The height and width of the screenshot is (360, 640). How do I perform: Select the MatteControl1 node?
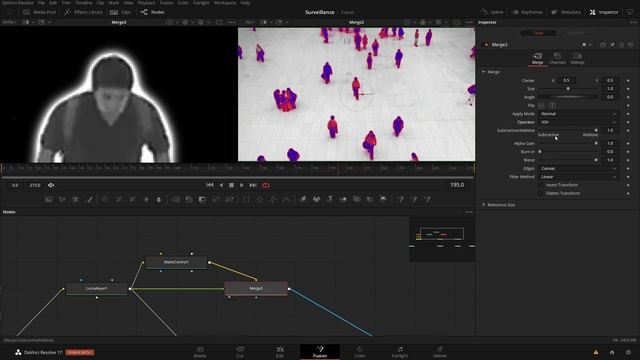(176, 262)
